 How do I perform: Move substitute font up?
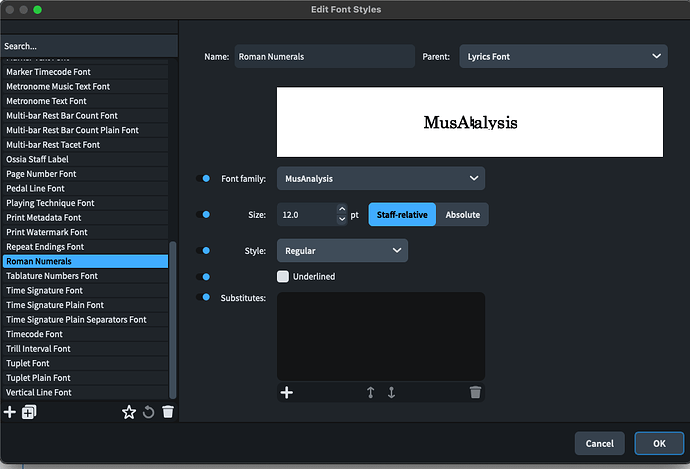point(371,392)
